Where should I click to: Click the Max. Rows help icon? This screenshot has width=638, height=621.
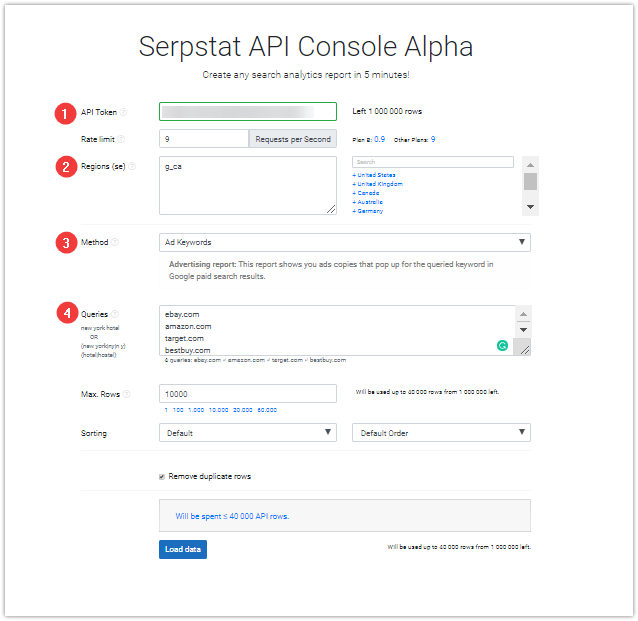(x=127, y=394)
